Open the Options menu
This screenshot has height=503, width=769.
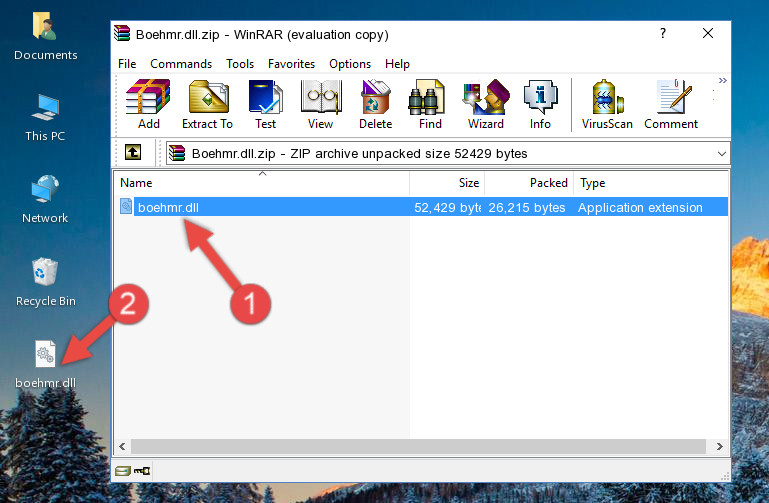[350, 64]
